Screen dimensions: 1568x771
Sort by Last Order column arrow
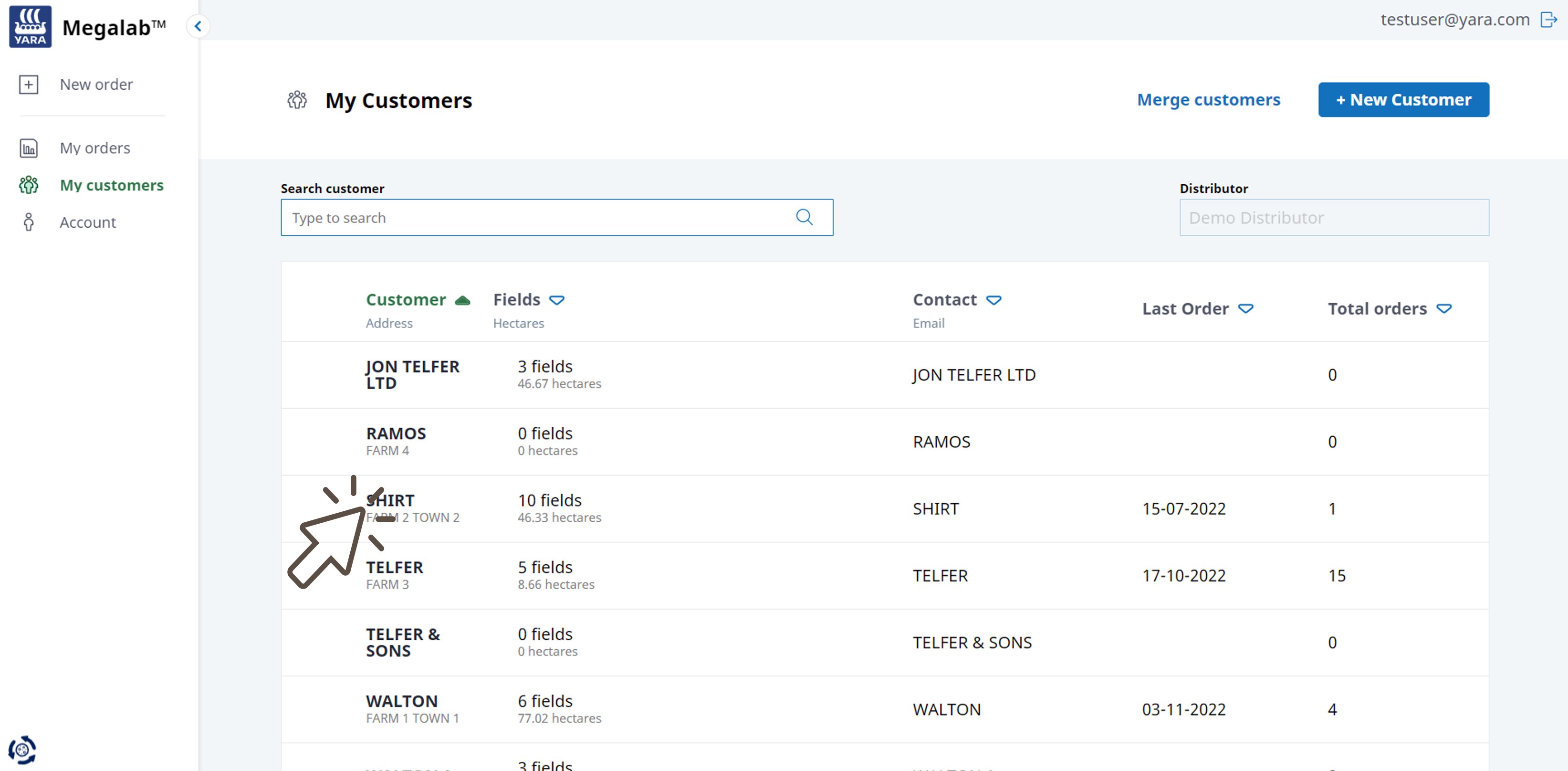click(x=1245, y=309)
